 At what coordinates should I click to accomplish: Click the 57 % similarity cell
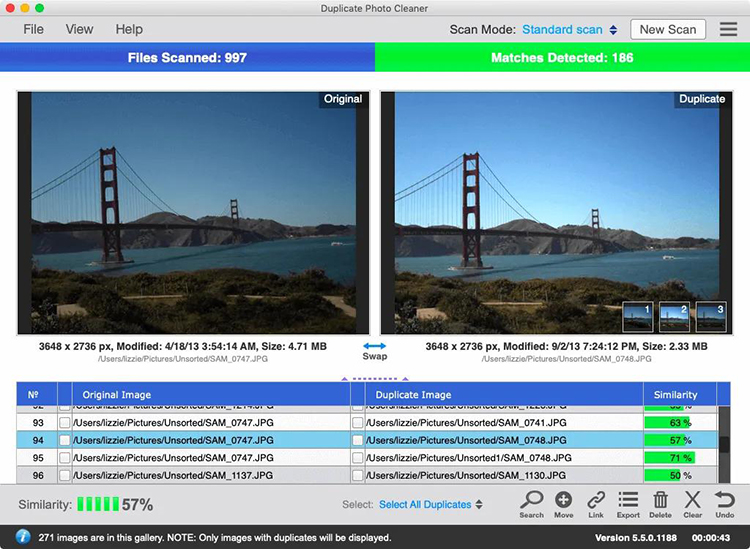680,440
